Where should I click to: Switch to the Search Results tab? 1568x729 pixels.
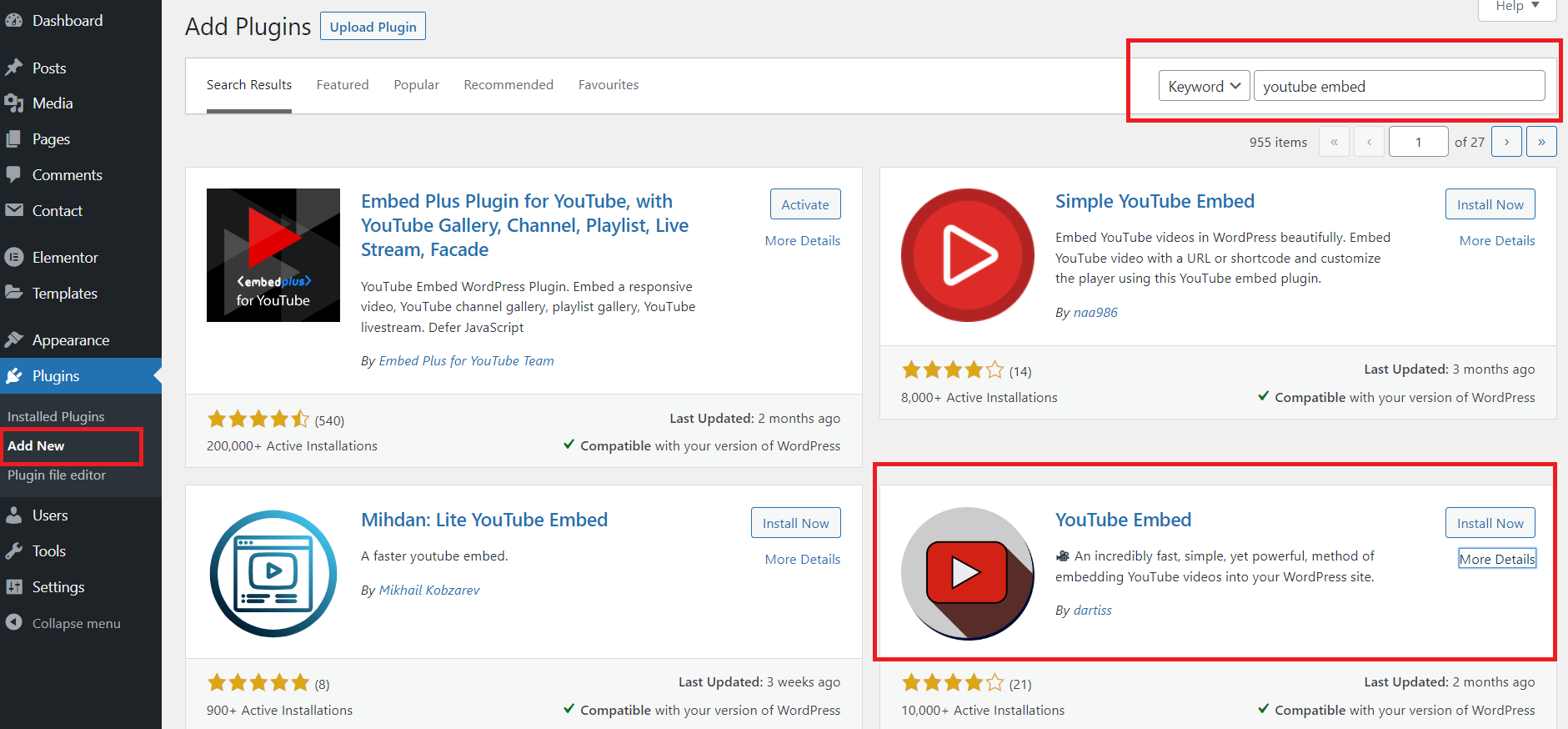(x=249, y=85)
